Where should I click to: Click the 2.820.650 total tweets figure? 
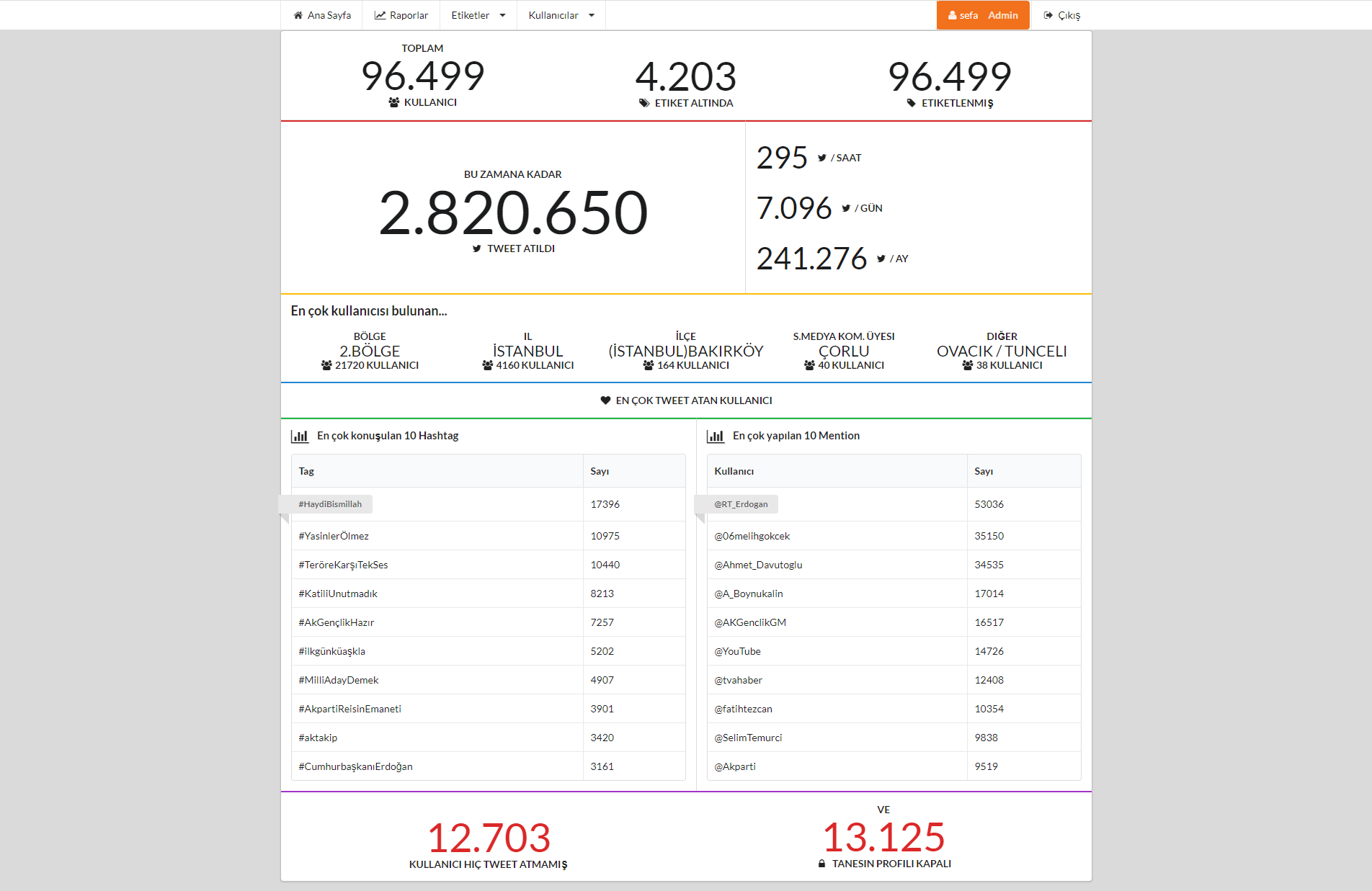[513, 212]
